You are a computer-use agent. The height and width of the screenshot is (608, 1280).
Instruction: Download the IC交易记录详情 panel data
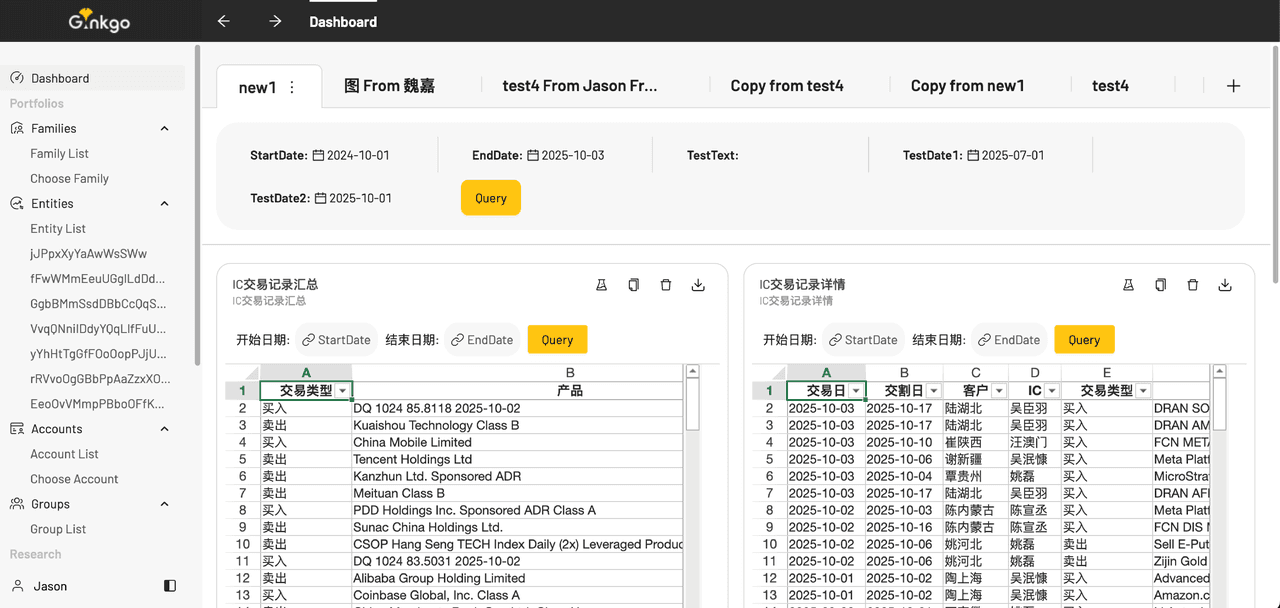tap(1225, 285)
